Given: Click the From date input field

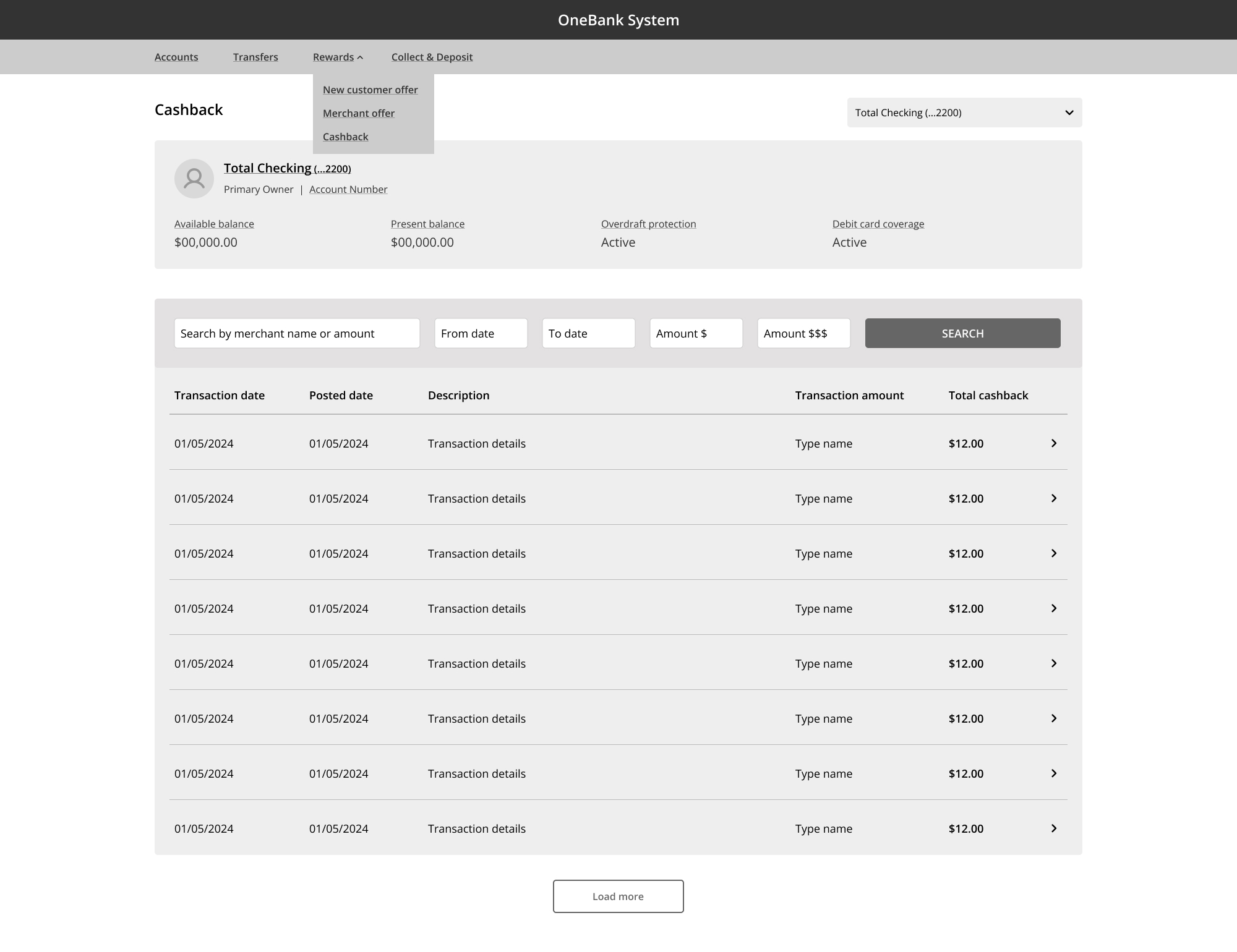Looking at the screenshot, I should tap(481, 333).
